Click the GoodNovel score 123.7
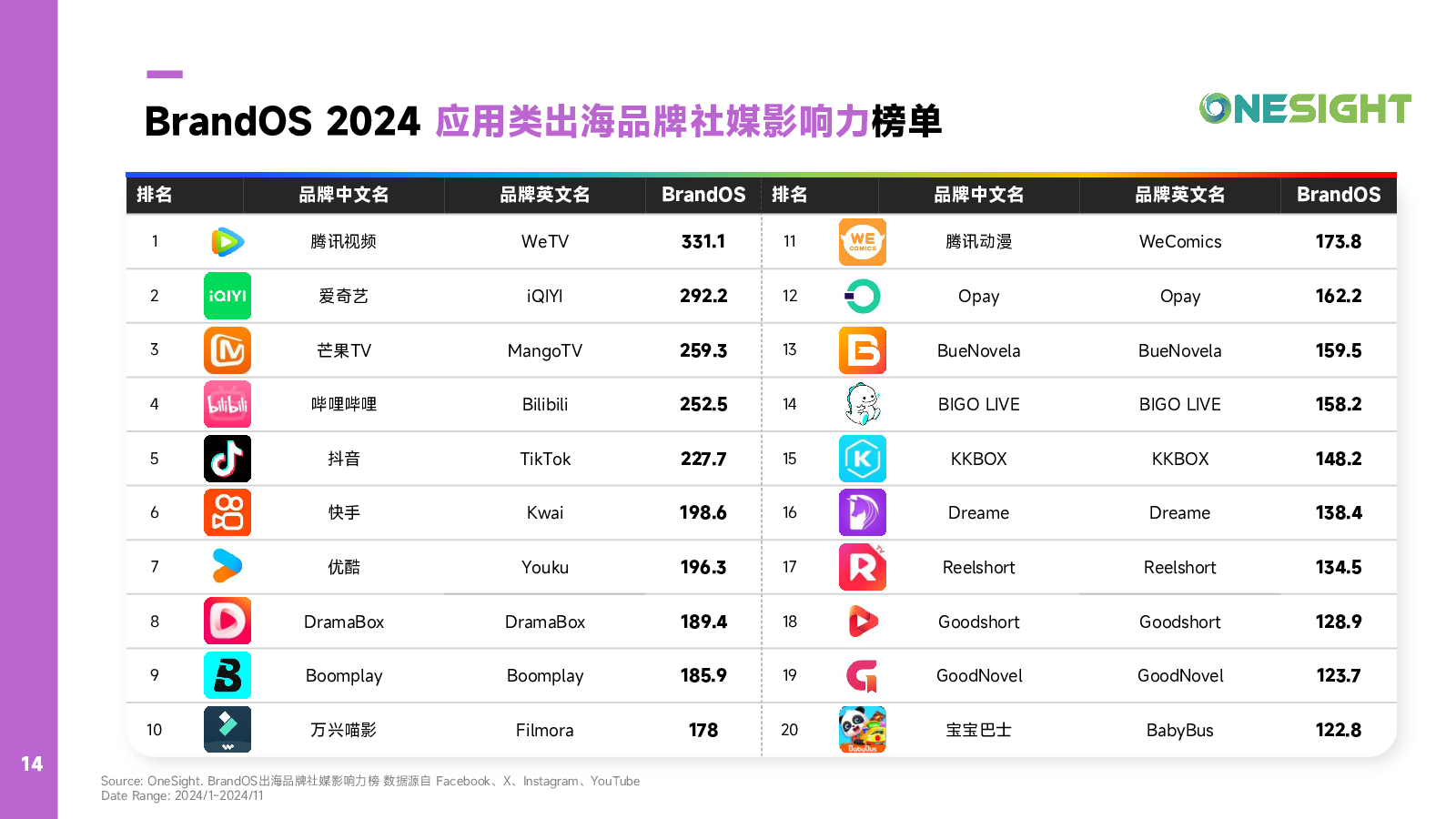Screen dimensions: 1456x819 1339,675
